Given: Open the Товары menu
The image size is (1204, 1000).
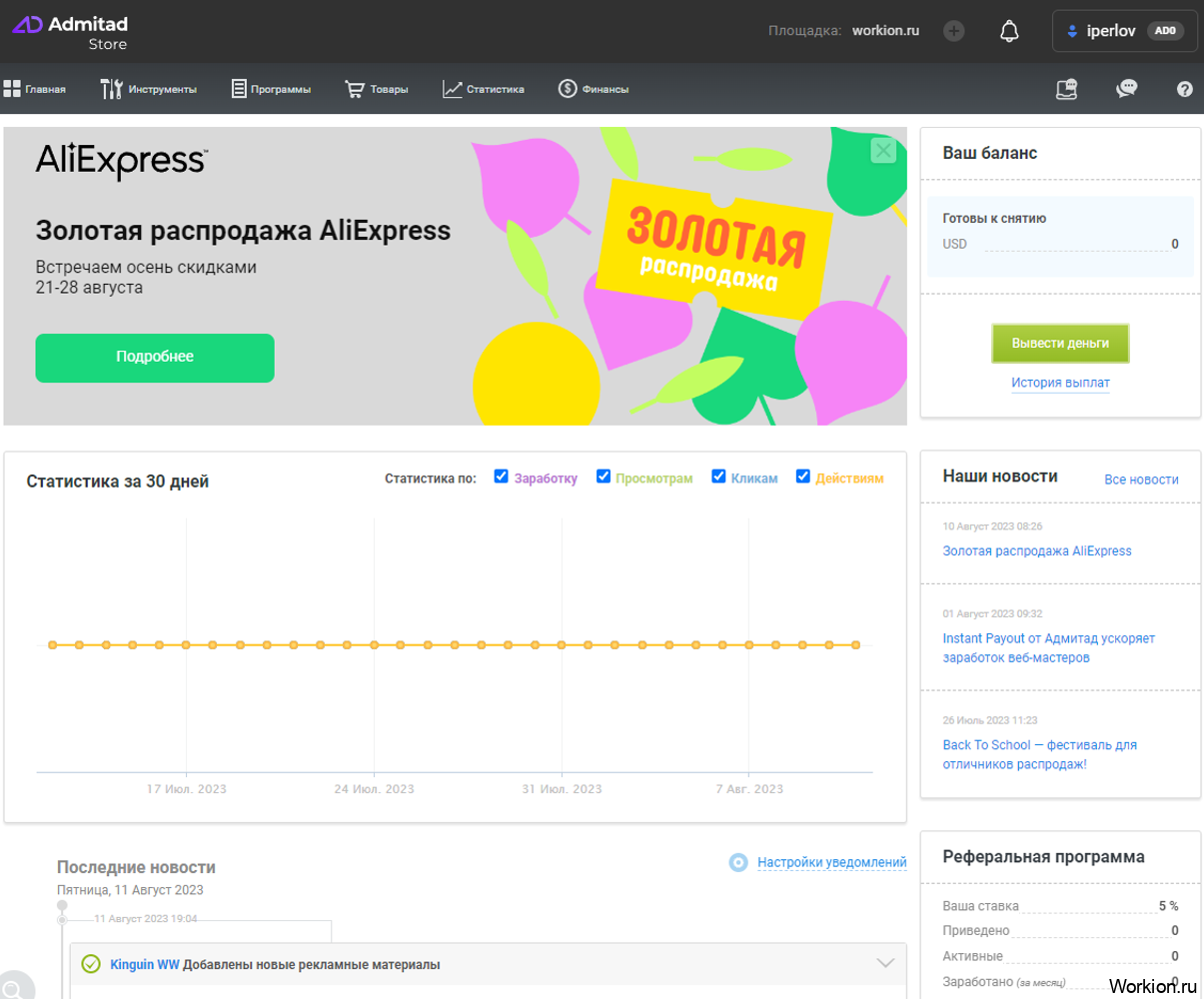Looking at the screenshot, I should pos(377,89).
